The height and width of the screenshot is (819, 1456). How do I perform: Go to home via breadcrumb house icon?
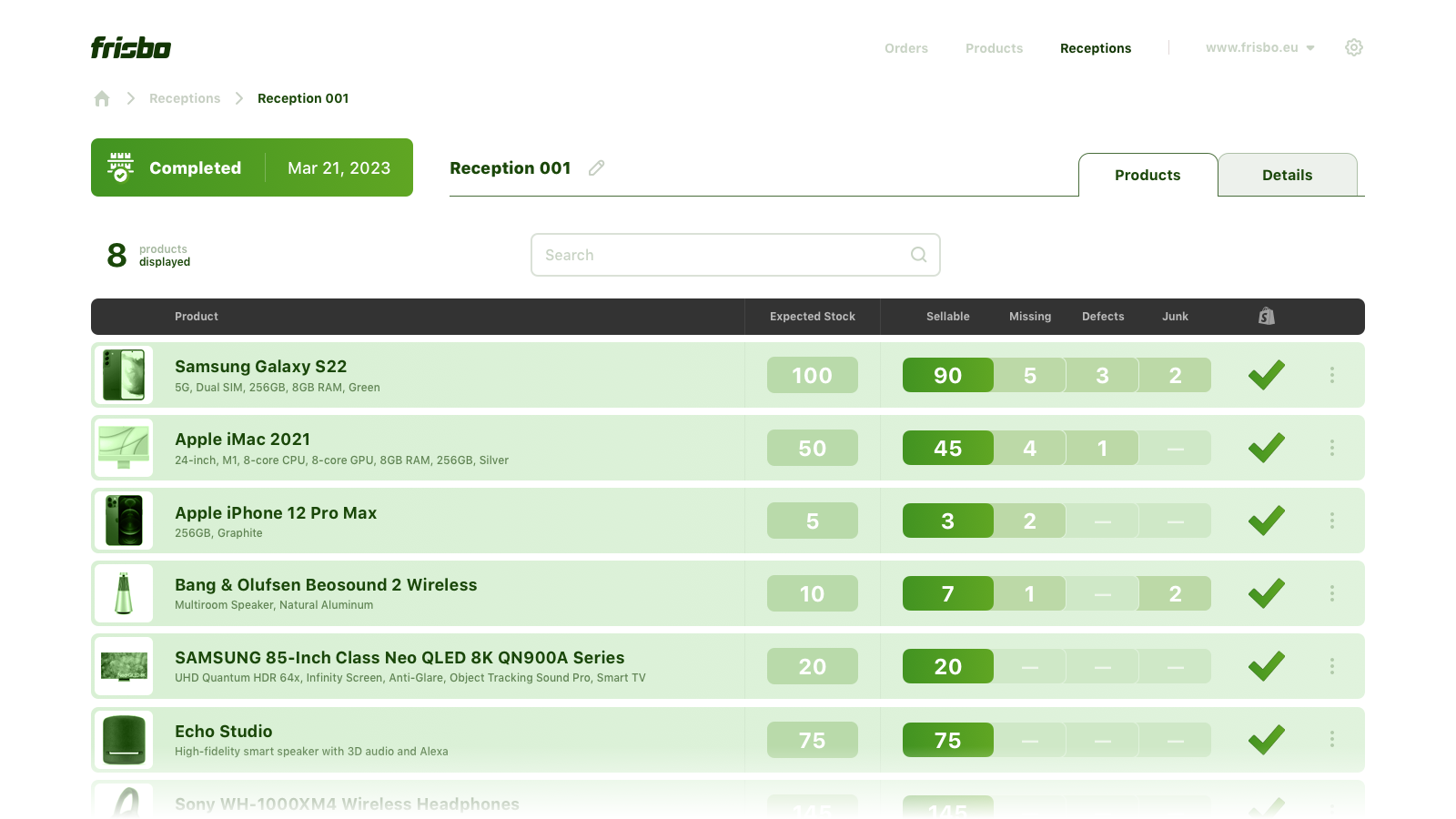pos(102,98)
